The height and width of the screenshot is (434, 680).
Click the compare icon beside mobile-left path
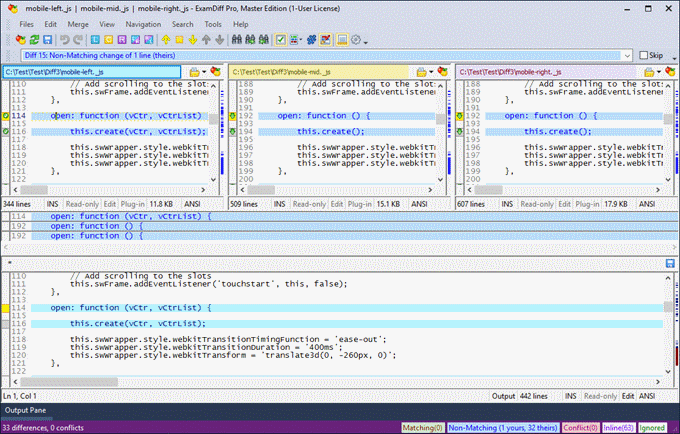(x=216, y=72)
